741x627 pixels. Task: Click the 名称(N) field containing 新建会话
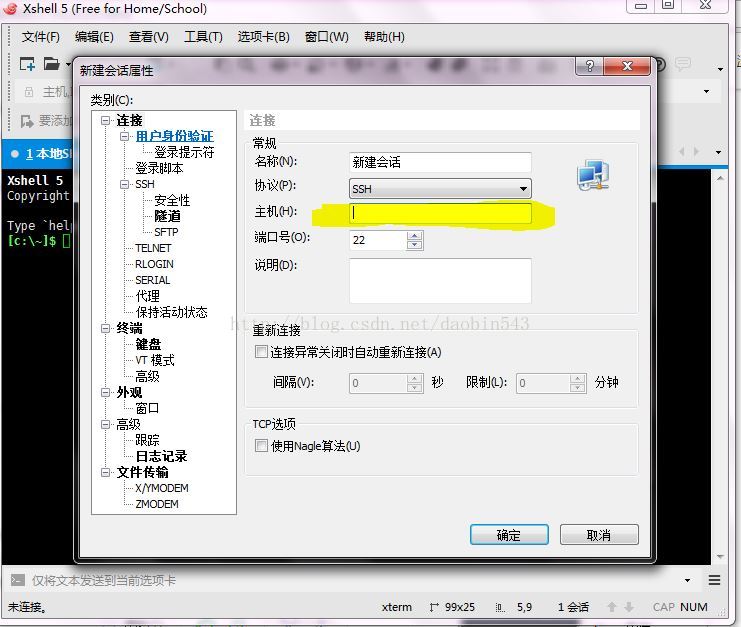click(x=440, y=162)
